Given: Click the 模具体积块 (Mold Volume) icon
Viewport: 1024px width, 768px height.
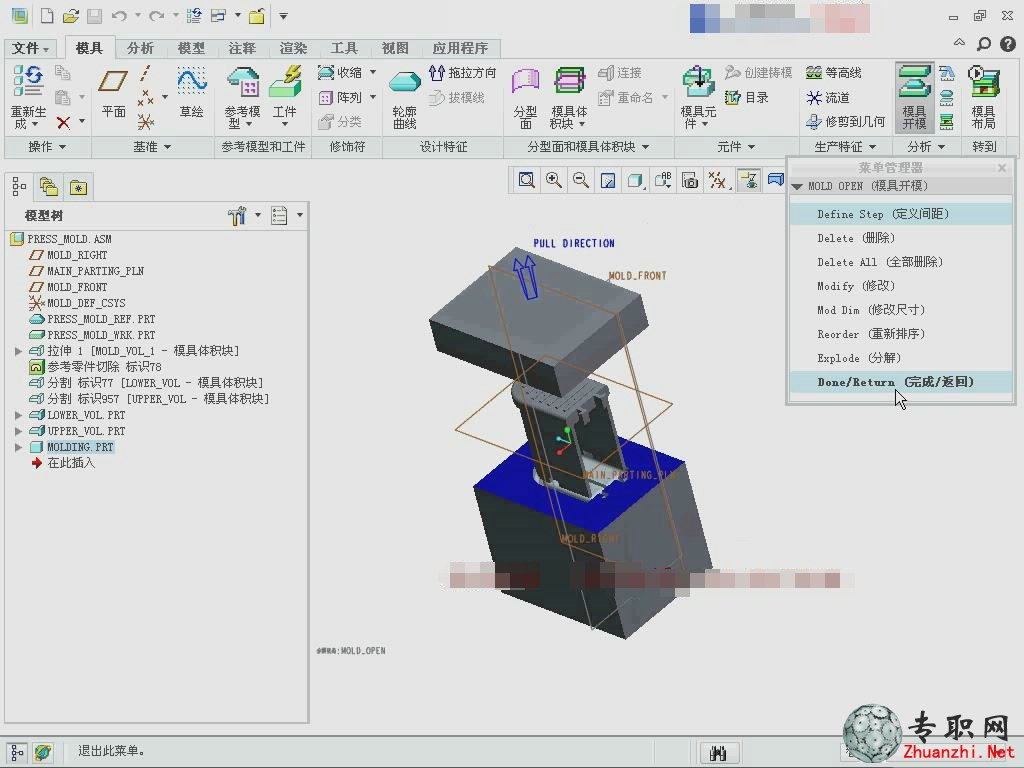Looking at the screenshot, I should [x=569, y=81].
